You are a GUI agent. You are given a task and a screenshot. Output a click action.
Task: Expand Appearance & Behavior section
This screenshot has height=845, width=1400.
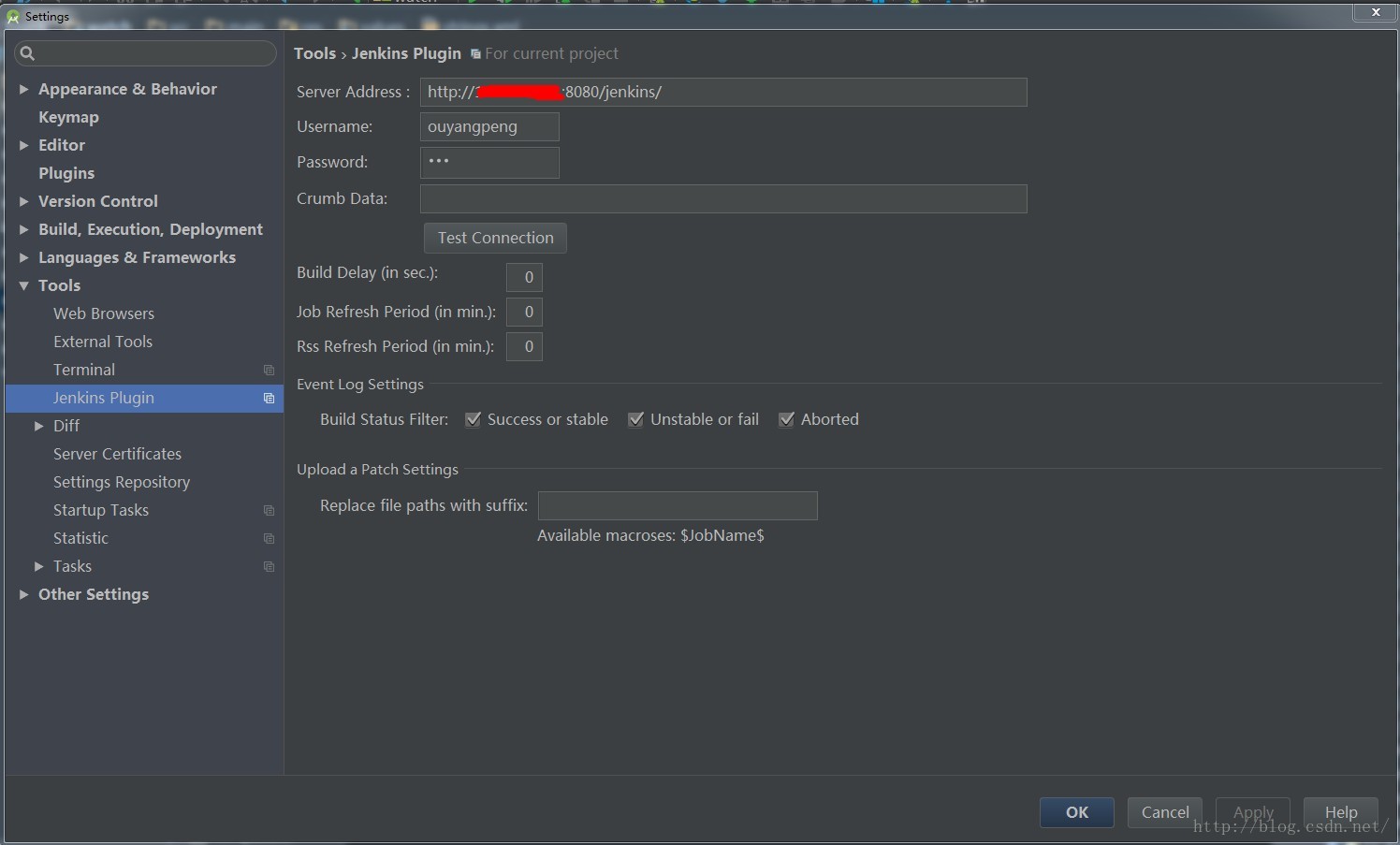(23, 89)
